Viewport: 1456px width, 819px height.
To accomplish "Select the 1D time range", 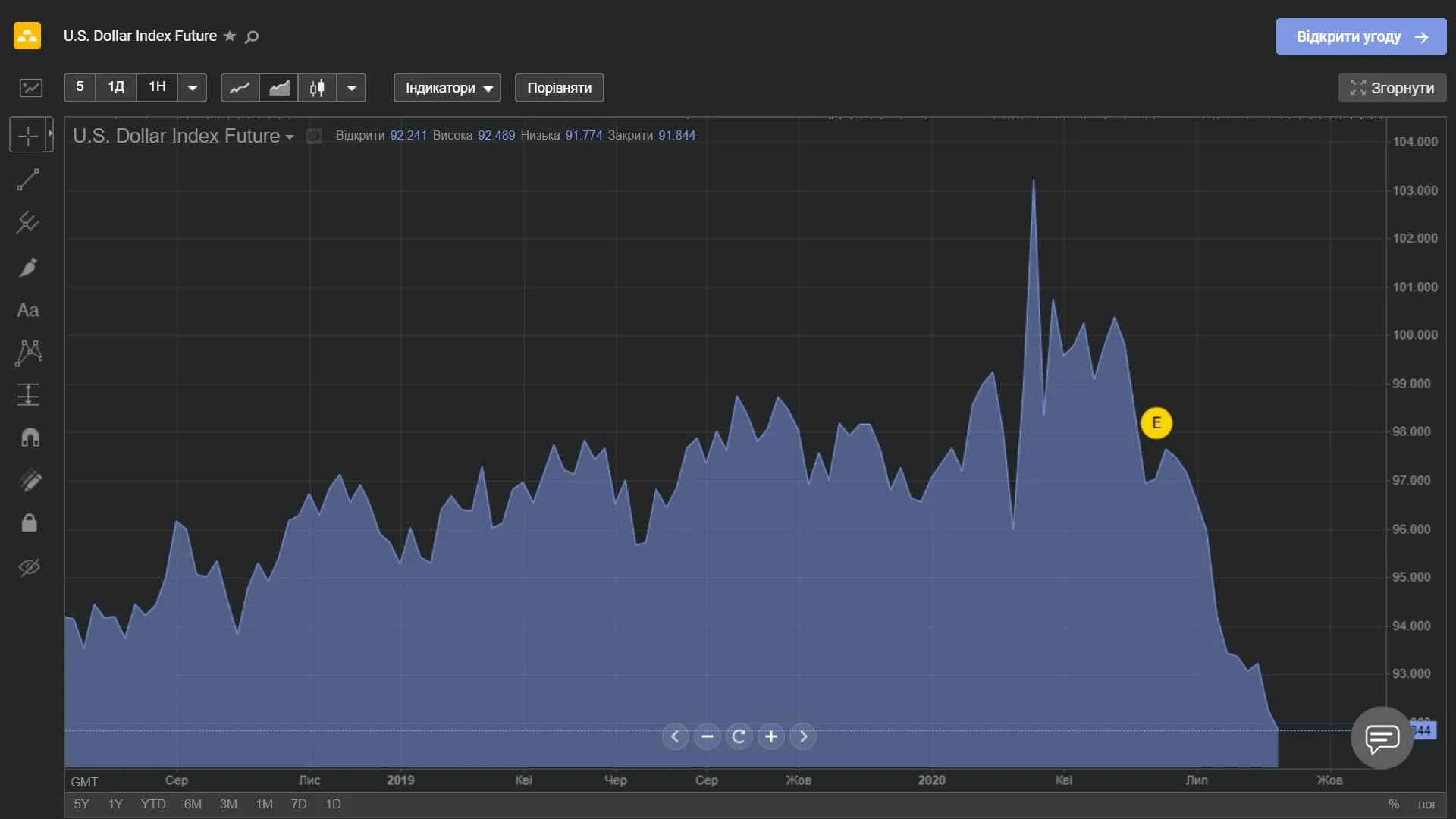I will pos(333,804).
